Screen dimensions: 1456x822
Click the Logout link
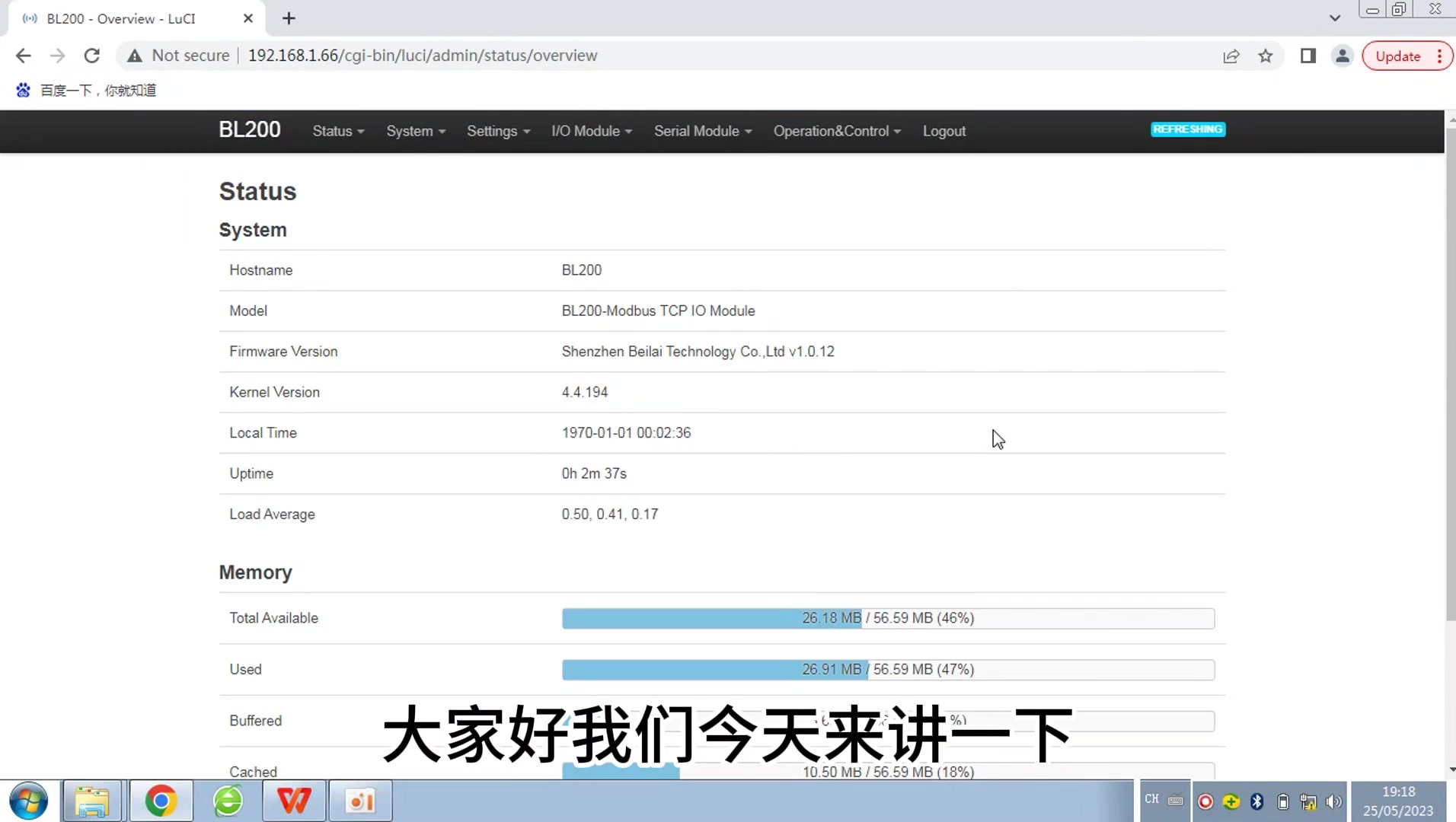944,131
